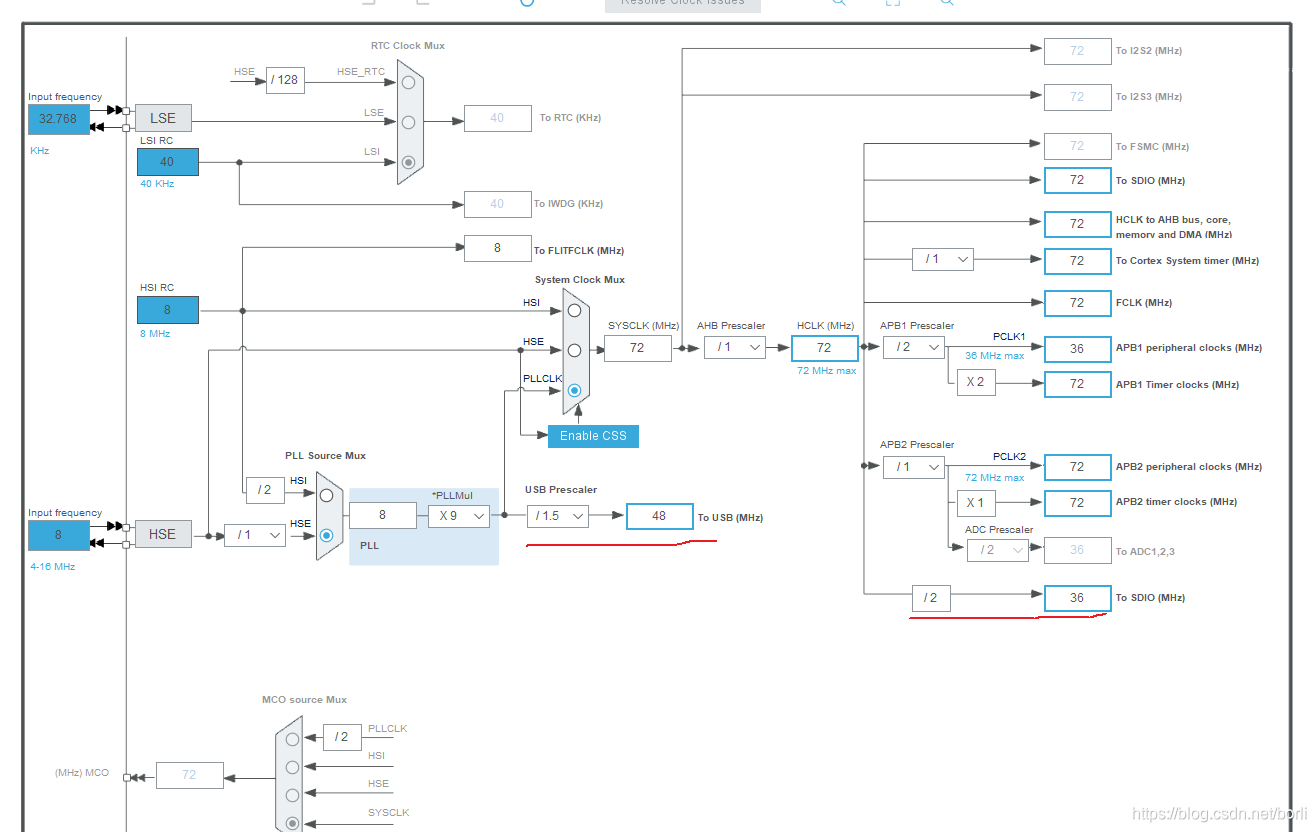Edit the APB1 peripheral clocks 36 field
Screen dimensions: 1316x832
(1078, 349)
